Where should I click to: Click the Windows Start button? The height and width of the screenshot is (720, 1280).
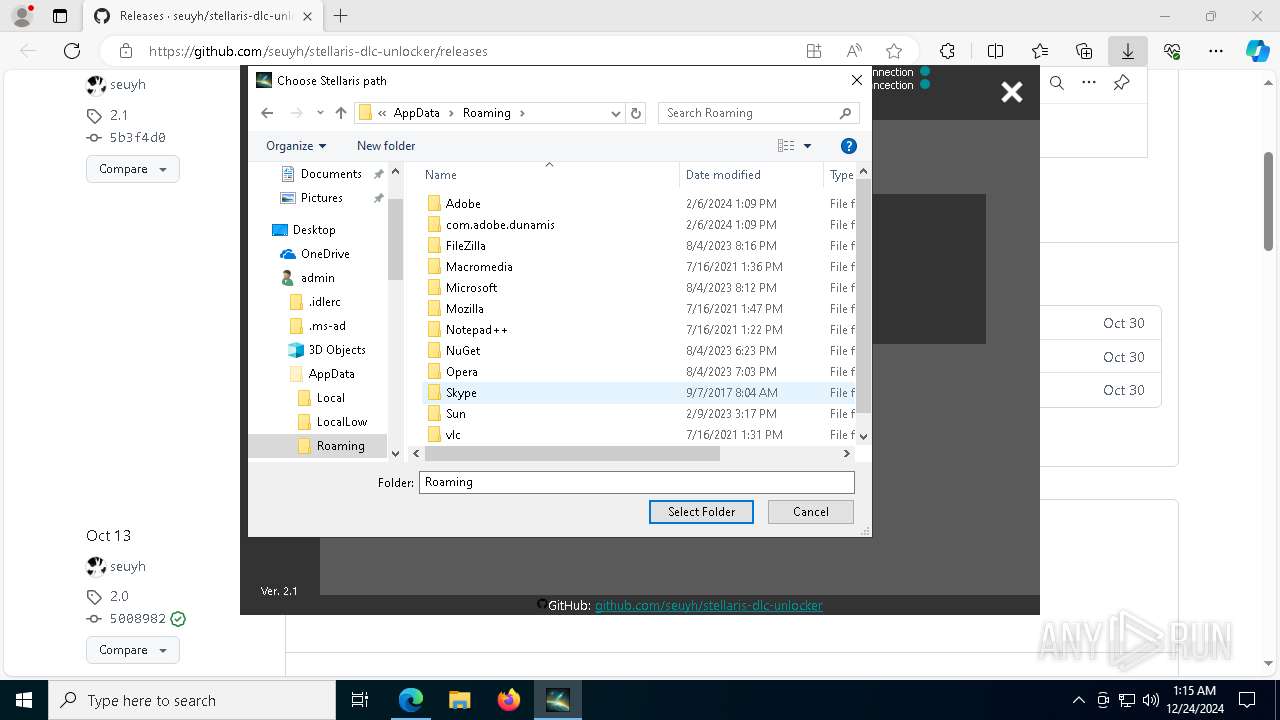(24, 700)
